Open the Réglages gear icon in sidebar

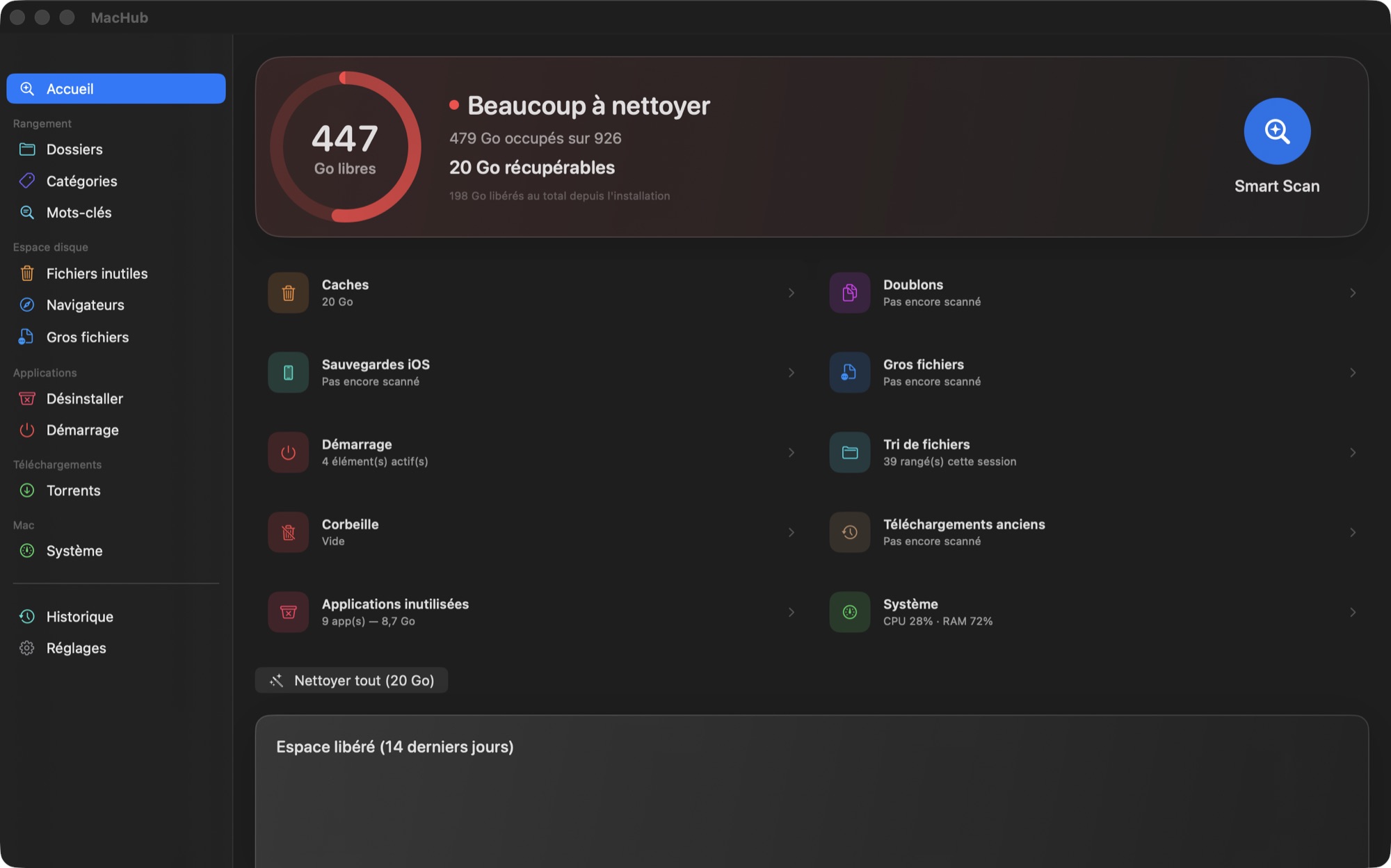27,648
